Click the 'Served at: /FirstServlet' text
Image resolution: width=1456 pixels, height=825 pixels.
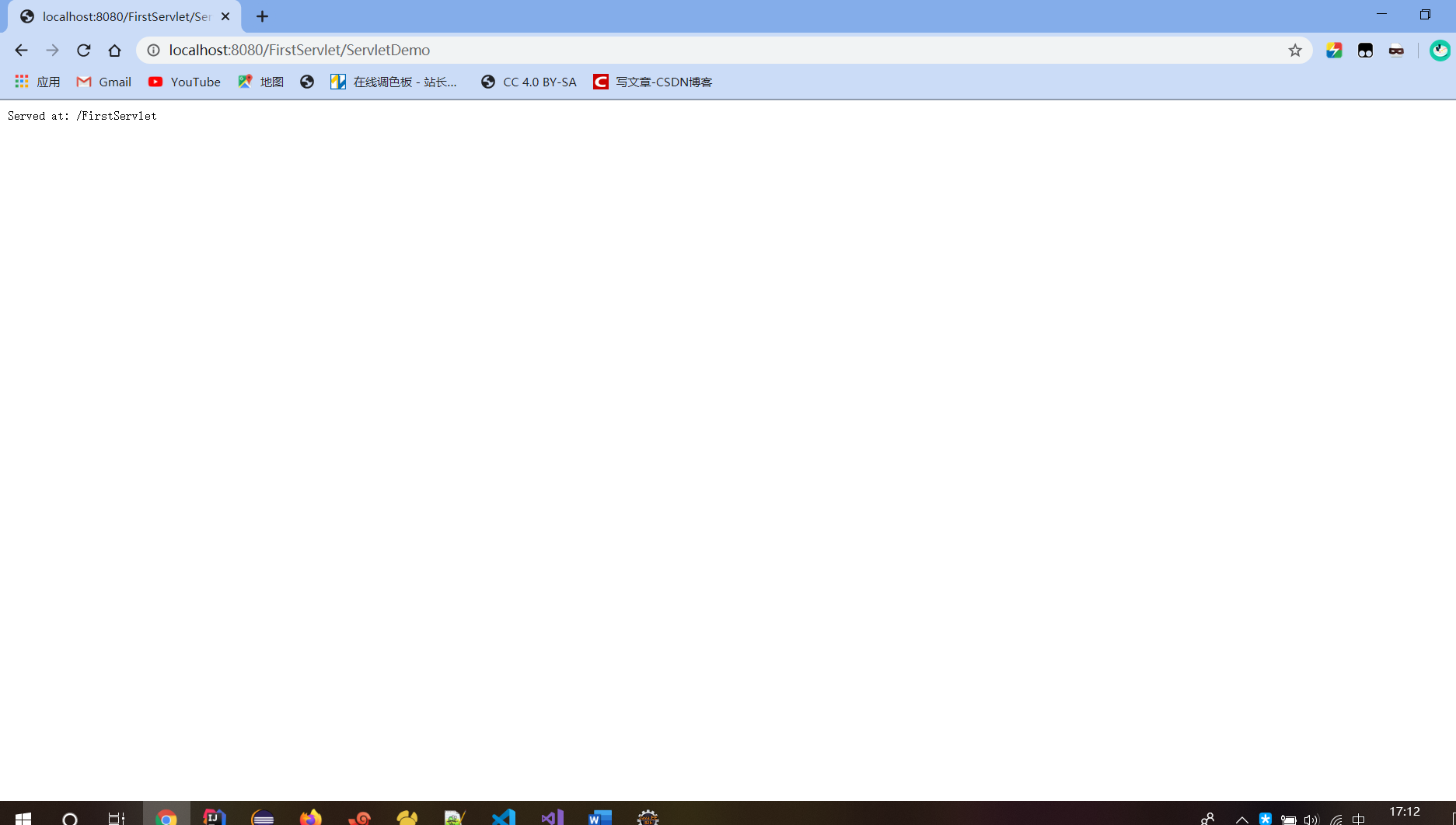tap(82, 116)
